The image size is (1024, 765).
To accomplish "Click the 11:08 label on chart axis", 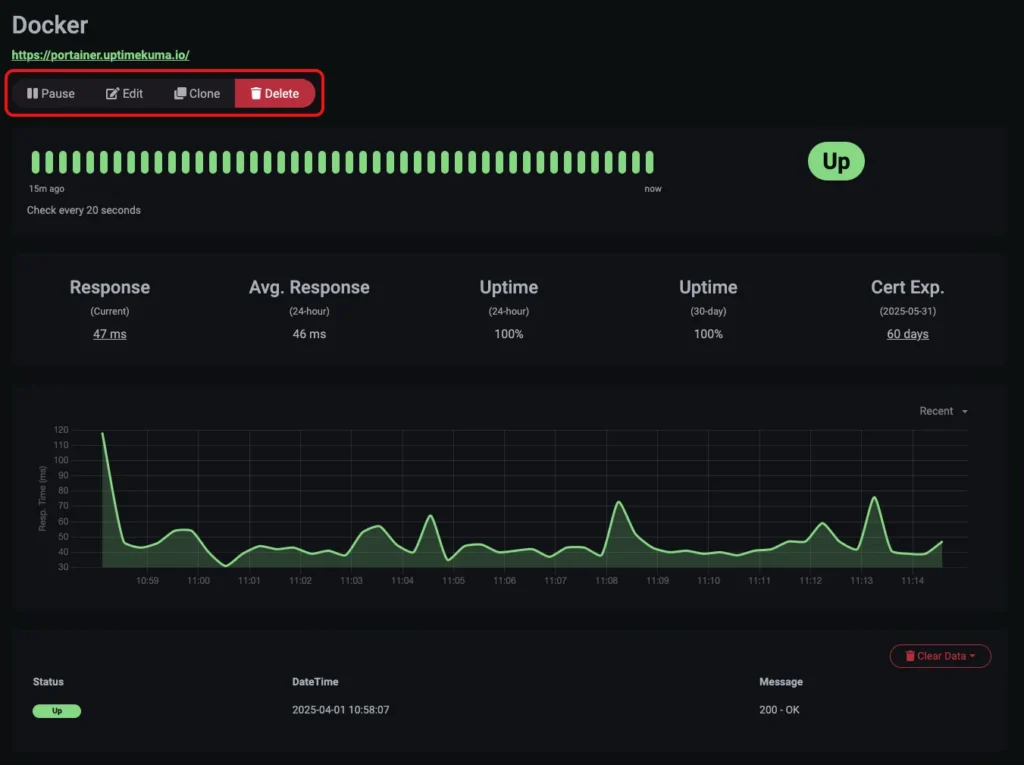I will (x=606, y=581).
